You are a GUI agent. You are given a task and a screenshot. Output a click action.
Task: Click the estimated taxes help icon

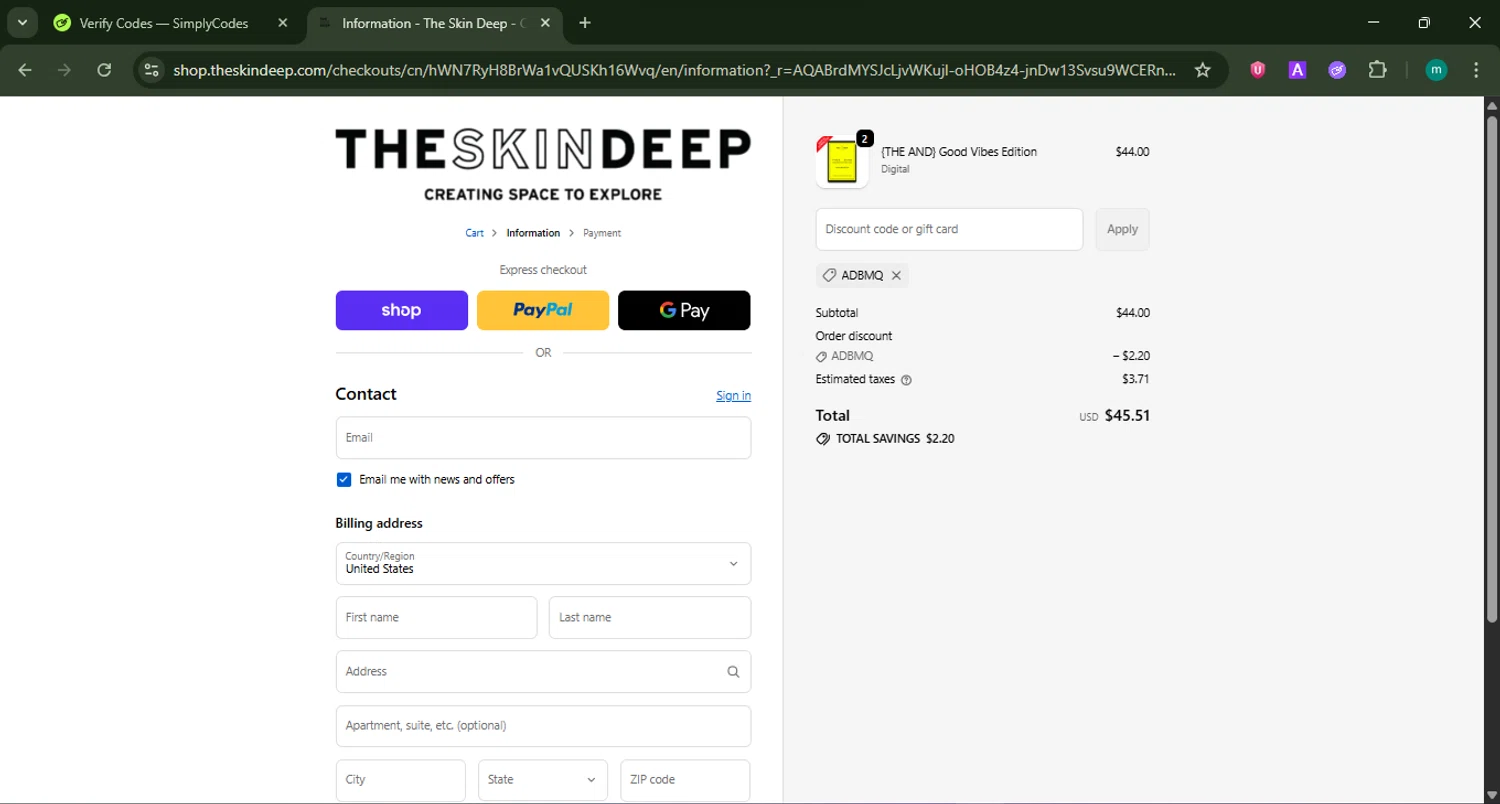click(906, 380)
